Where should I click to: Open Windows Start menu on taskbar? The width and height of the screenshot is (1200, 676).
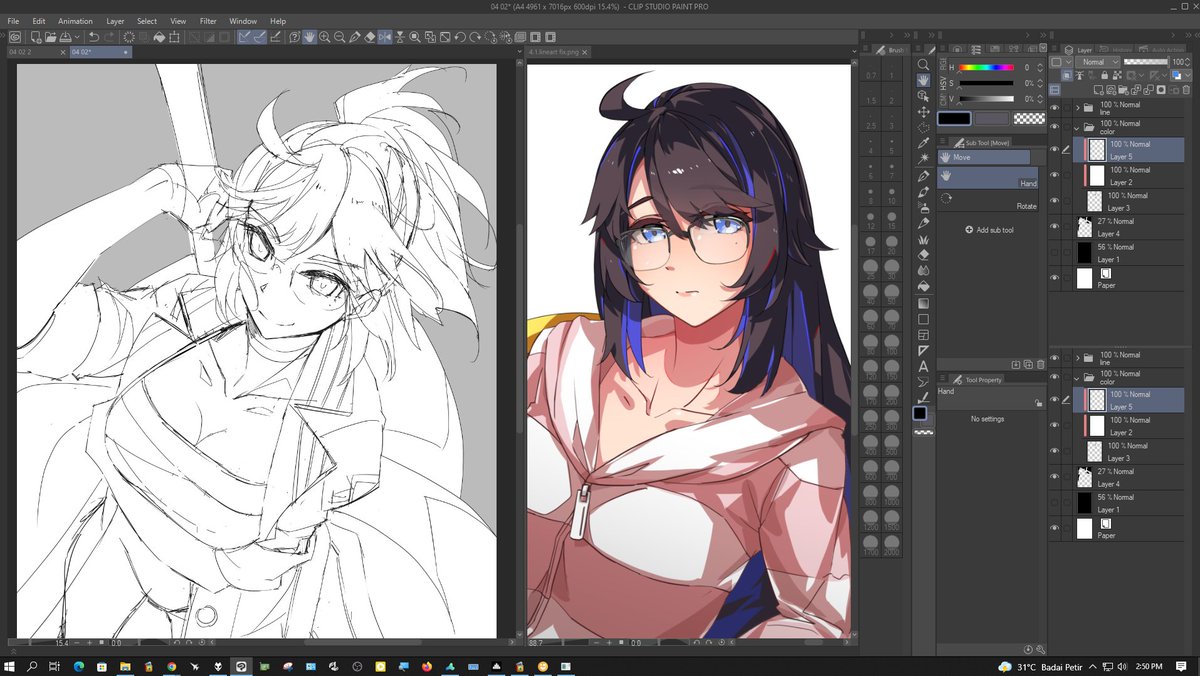[x=11, y=665]
